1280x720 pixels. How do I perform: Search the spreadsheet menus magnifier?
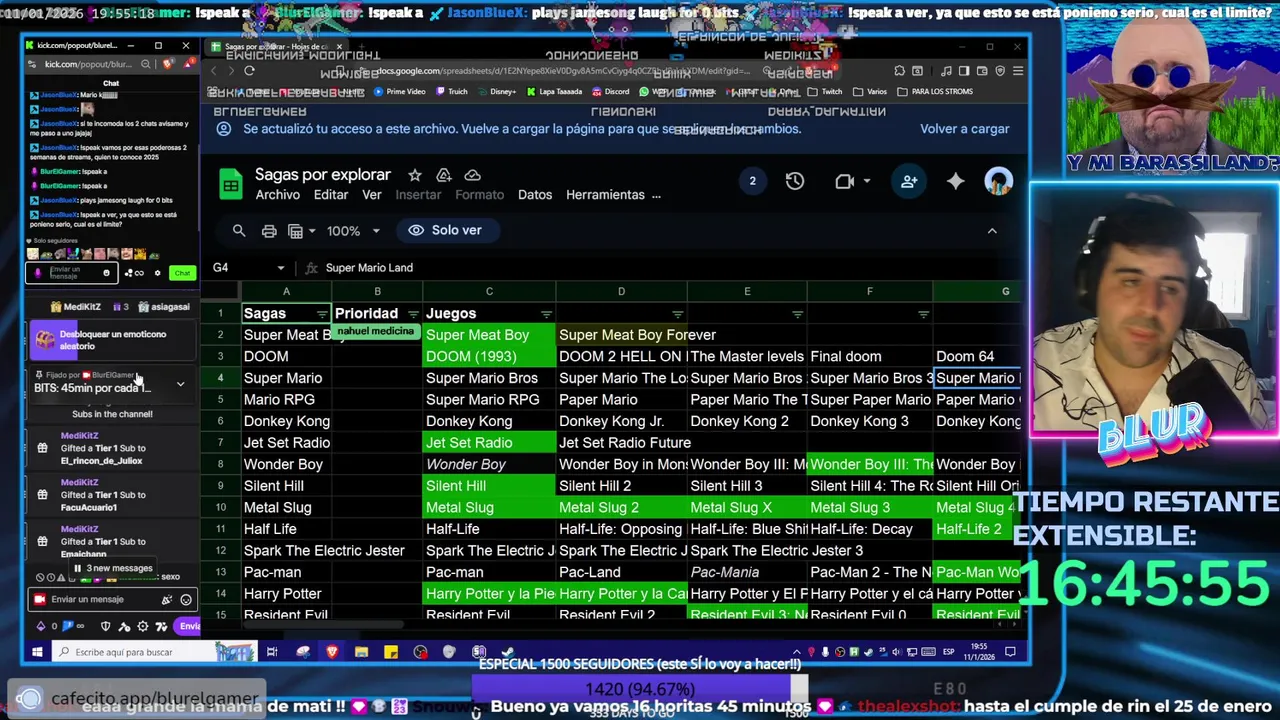tap(239, 231)
